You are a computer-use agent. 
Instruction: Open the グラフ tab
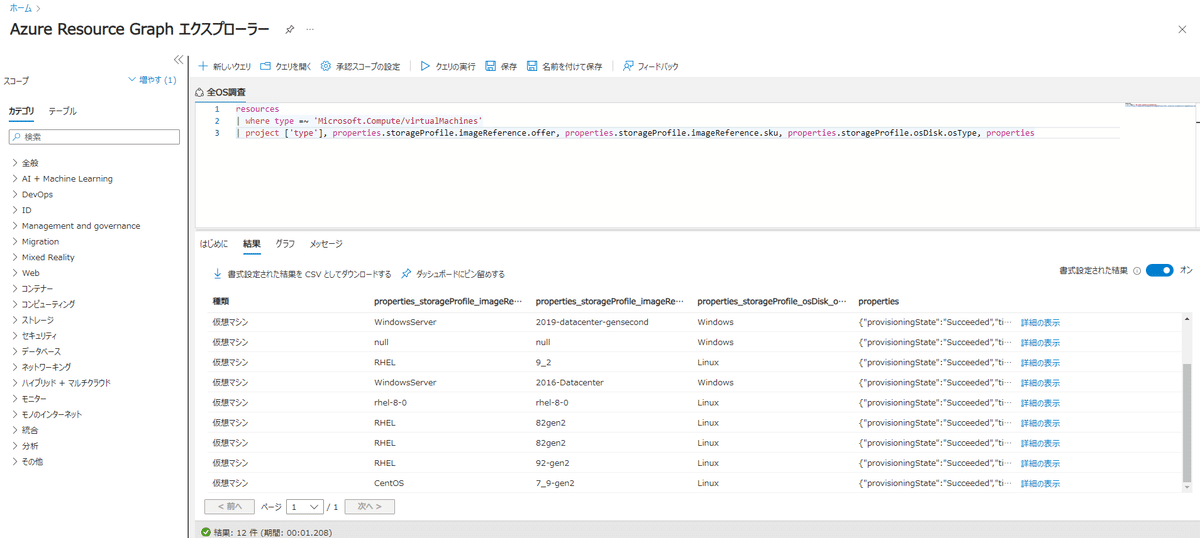285,244
